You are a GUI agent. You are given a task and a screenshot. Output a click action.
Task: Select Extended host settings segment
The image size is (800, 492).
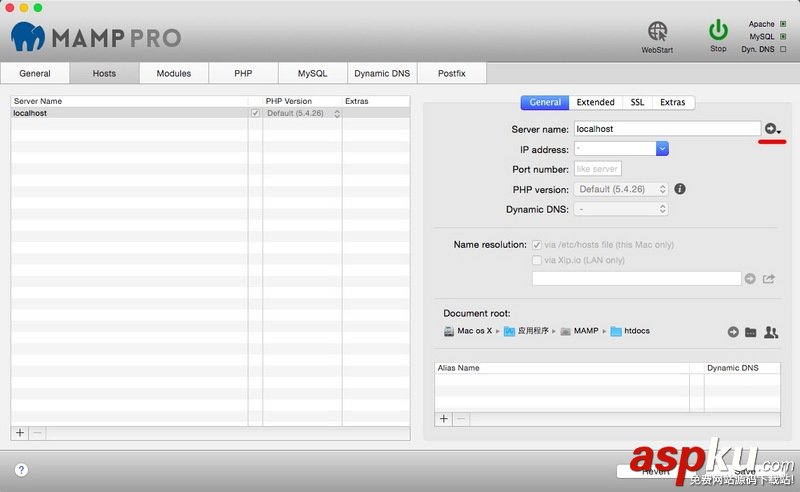tap(595, 102)
